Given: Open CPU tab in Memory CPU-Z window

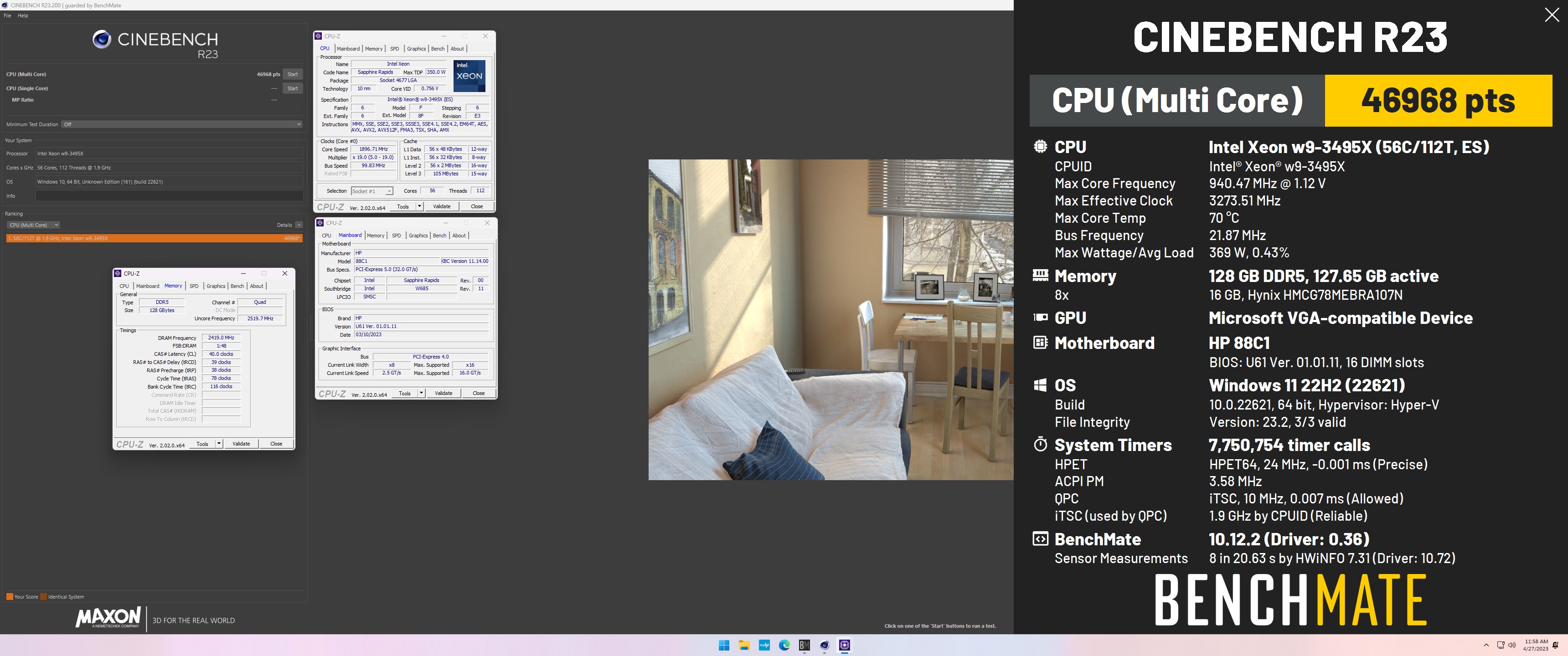Looking at the screenshot, I should [x=124, y=286].
